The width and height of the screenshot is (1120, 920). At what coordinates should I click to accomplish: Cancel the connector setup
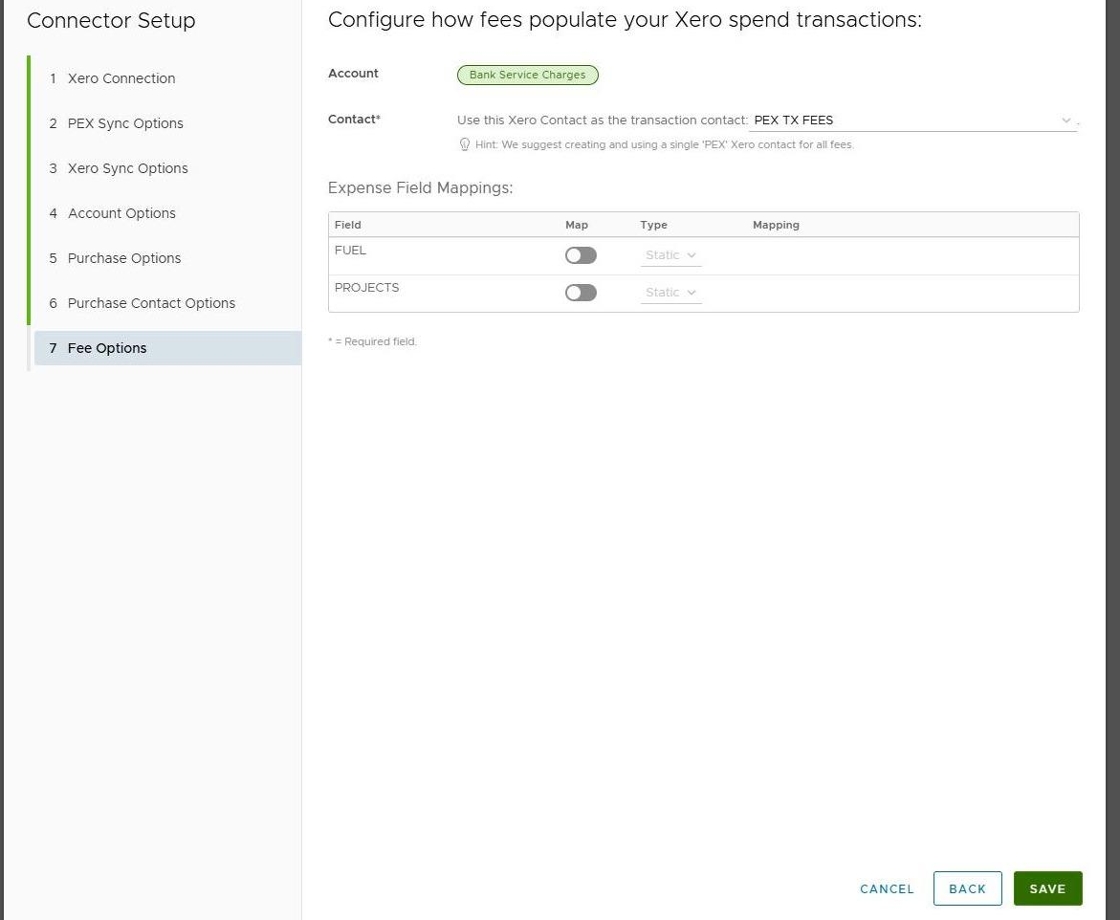(x=886, y=889)
